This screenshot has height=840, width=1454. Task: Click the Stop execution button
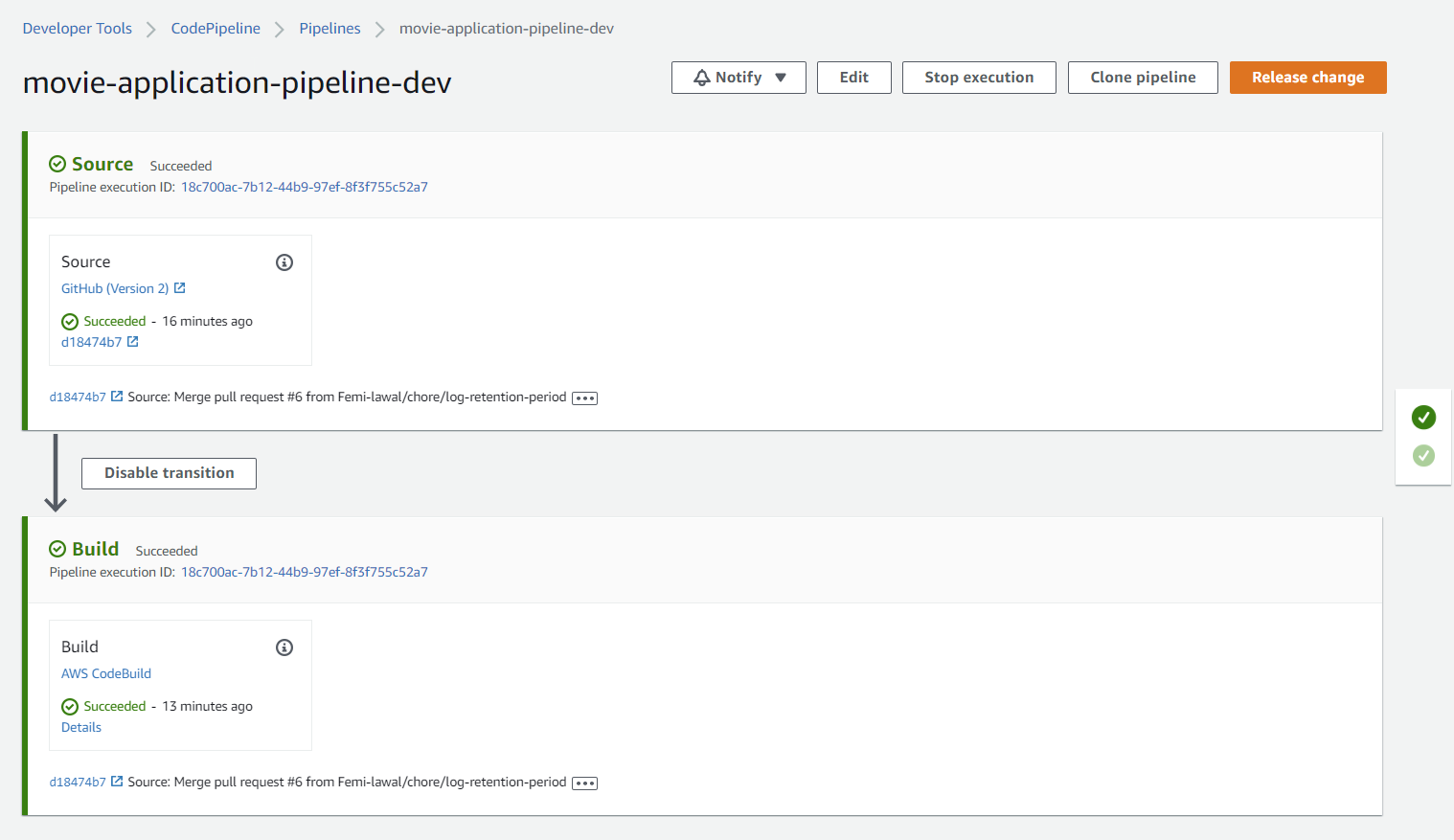pyautogui.click(x=979, y=78)
